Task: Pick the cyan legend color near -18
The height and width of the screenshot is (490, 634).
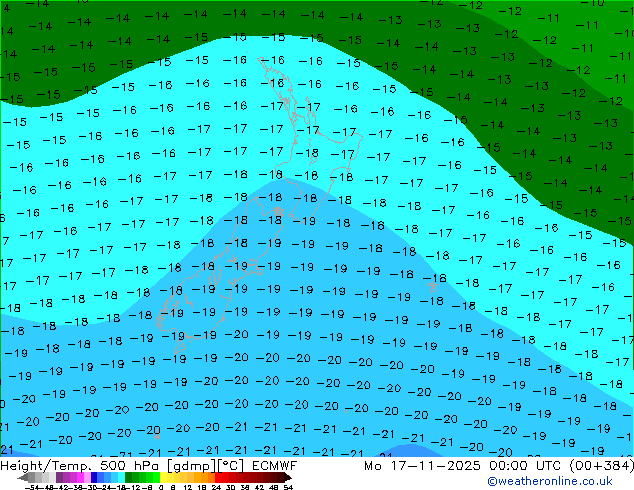Action: (121, 477)
